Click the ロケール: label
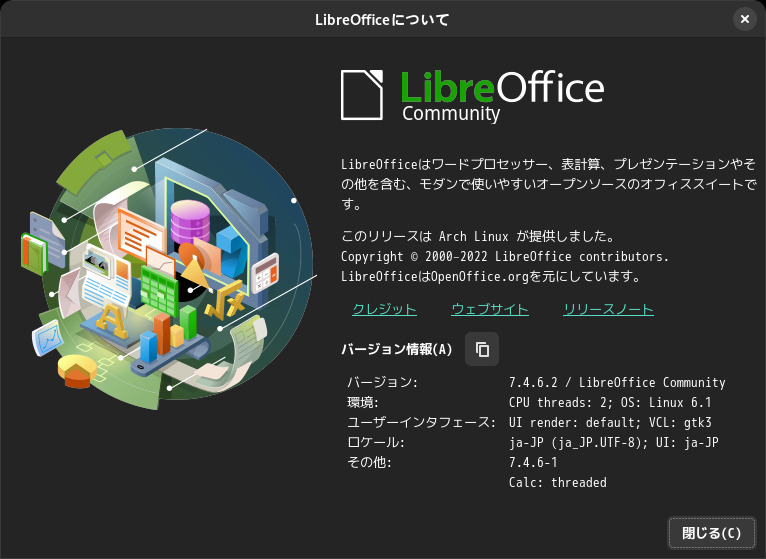This screenshot has width=766, height=559. pos(376,442)
